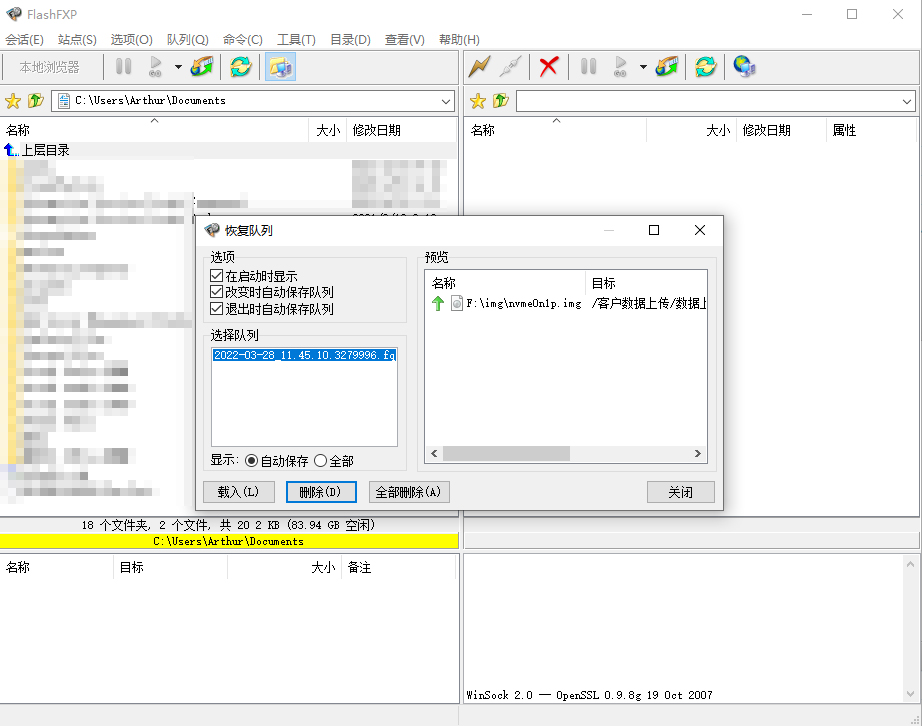Click left pane parent folder icon
This screenshot has height=726, width=922.
[36, 101]
